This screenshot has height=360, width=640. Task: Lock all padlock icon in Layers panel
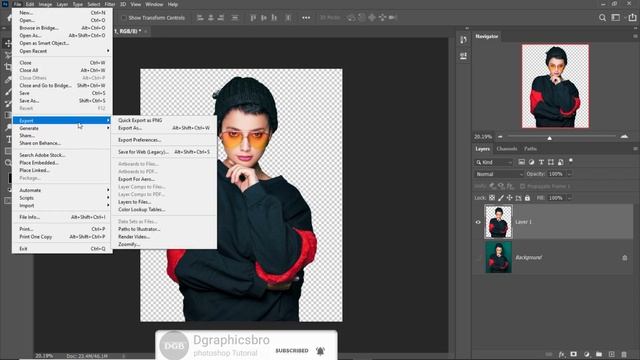coord(527,198)
